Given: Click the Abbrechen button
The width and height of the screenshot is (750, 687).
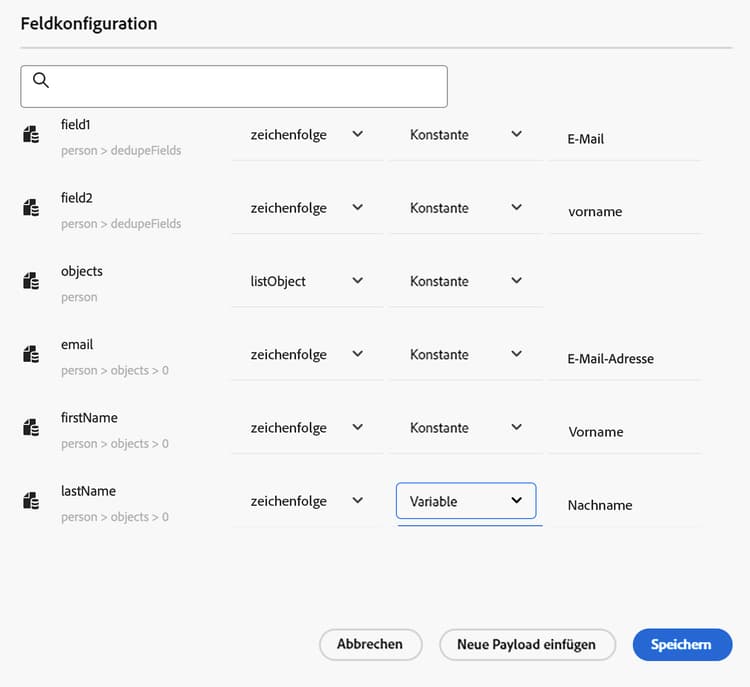Looking at the screenshot, I should (x=370, y=644).
